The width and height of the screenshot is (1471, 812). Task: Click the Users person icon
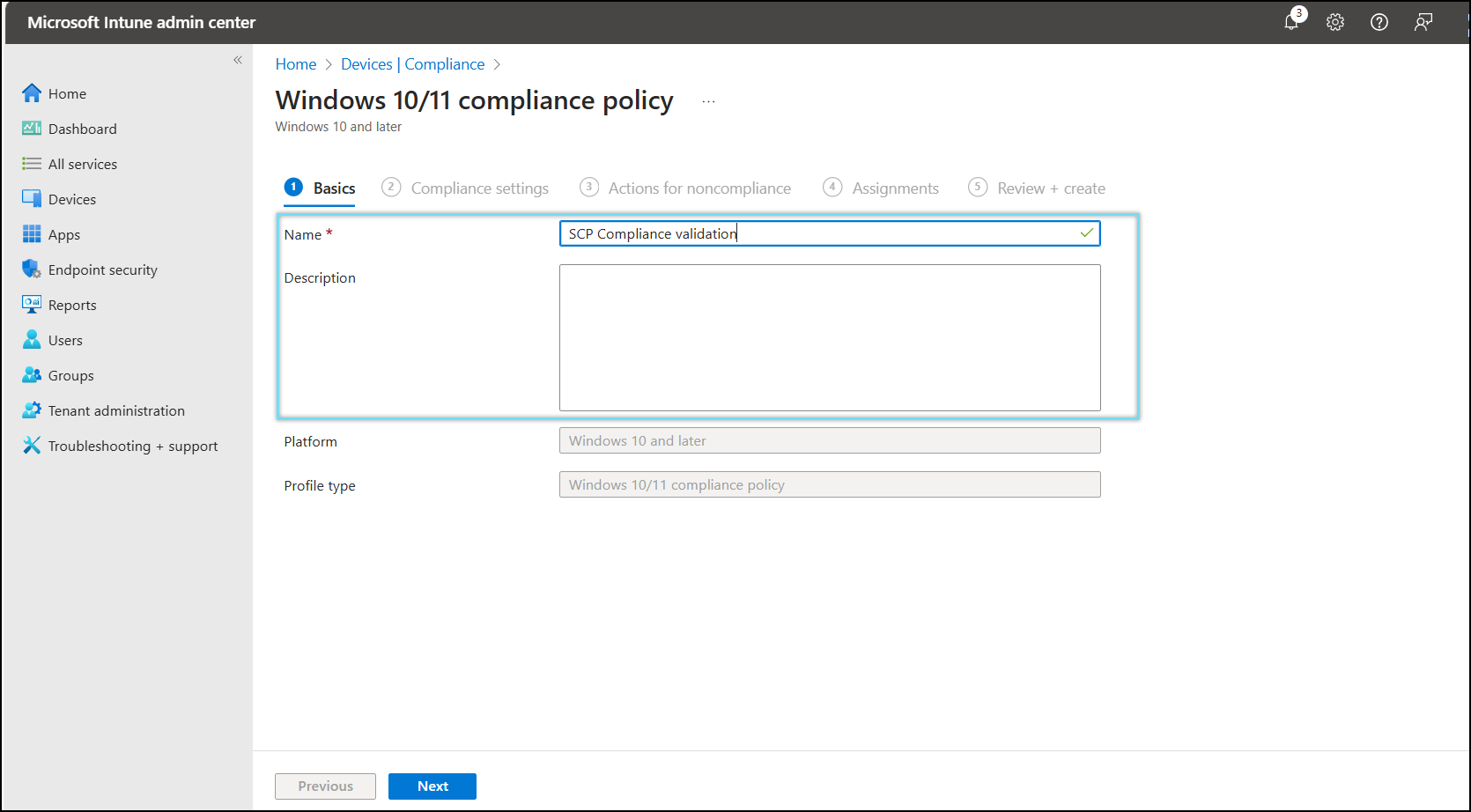tap(32, 340)
